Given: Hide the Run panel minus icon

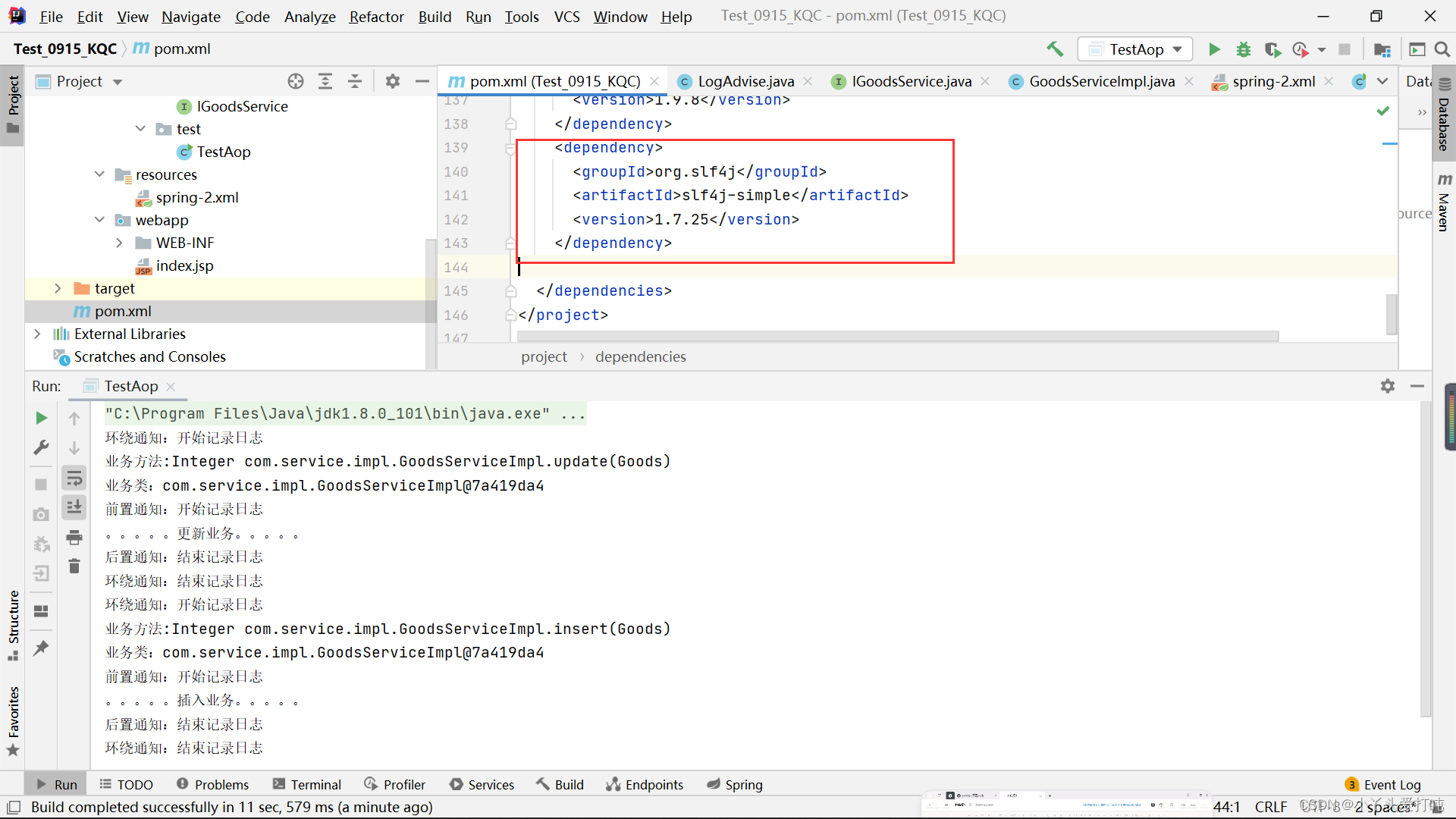Looking at the screenshot, I should coord(1417,386).
